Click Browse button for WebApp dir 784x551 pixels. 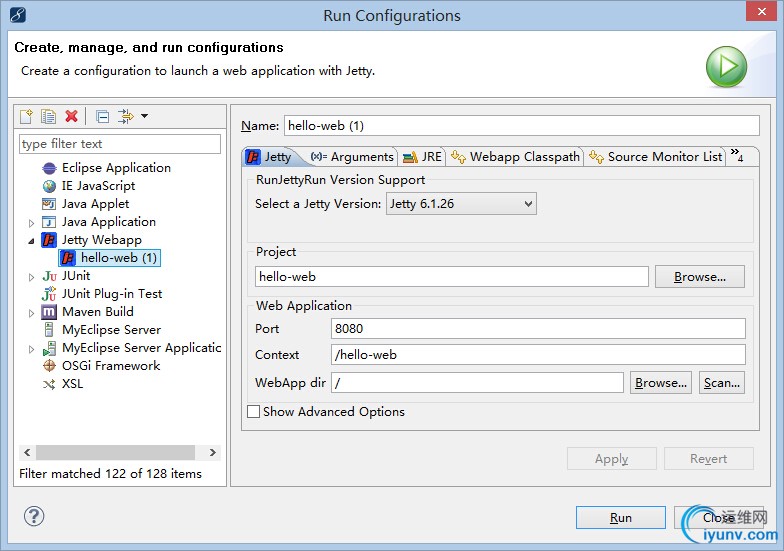660,382
